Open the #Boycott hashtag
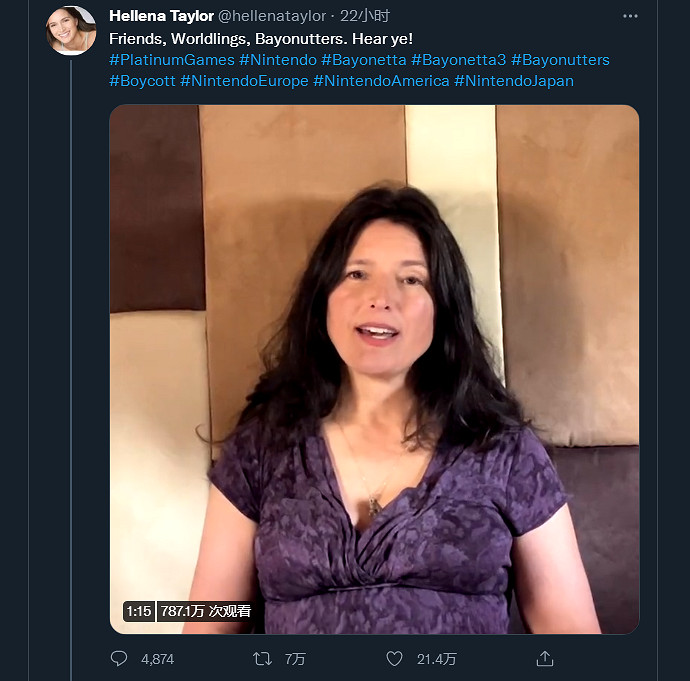The height and width of the screenshot is (681, 690). click(x=142, y=81)
